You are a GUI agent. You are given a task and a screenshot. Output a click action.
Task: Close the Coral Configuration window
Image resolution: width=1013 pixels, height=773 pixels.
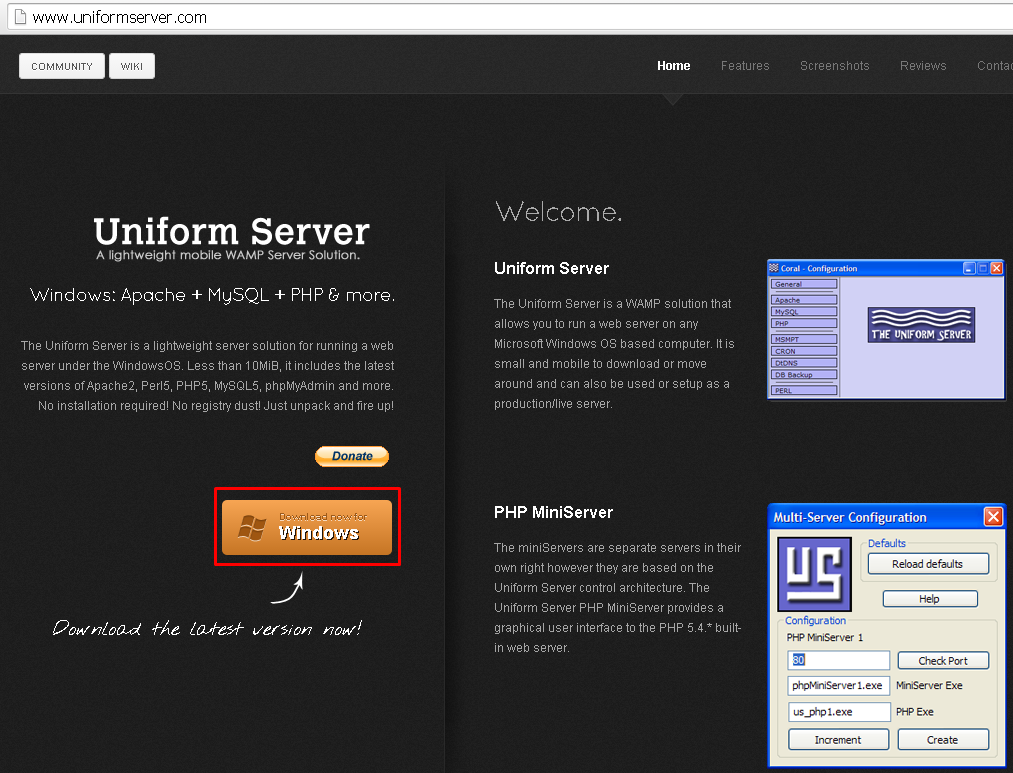coord(997,268)
